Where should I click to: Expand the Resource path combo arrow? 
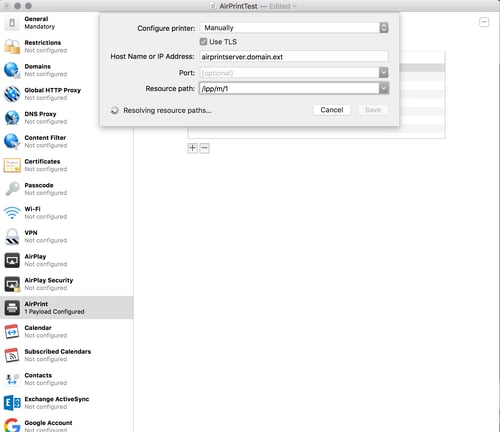tap(384, 88)
